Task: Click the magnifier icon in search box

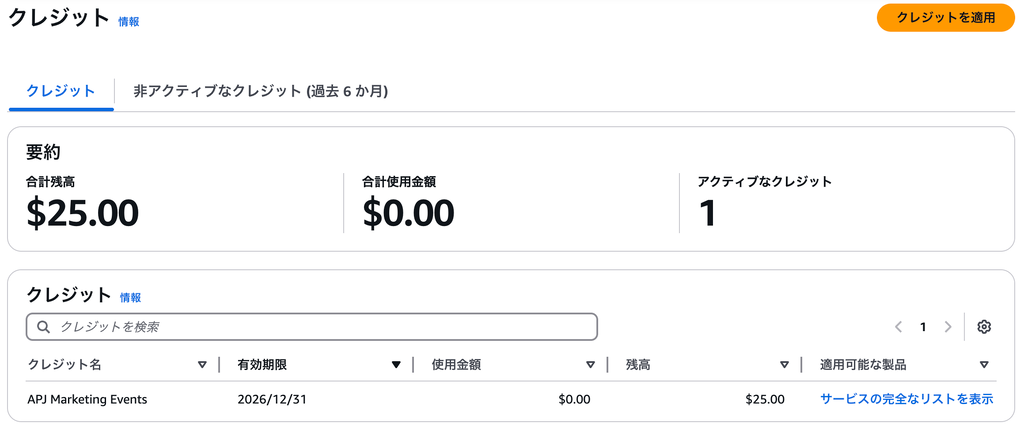Action: coord(44,327)
